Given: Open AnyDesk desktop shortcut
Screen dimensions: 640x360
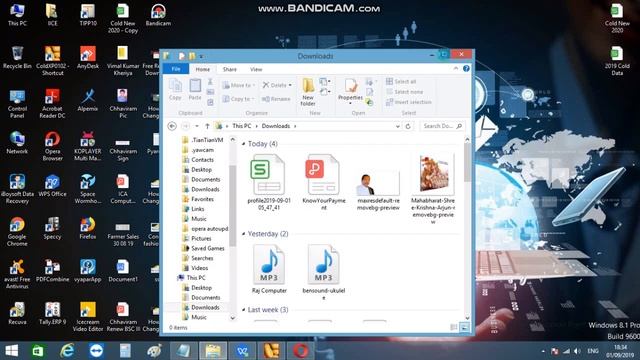Looking at the screenshot, I should (x=88, y=58).
